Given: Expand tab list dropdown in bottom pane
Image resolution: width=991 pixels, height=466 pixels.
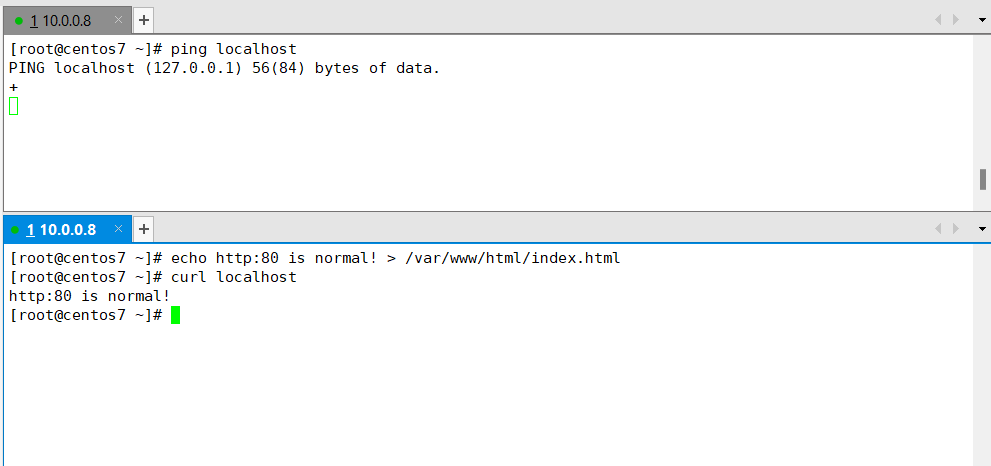Looking at the screenshot, I should (980, 229).
